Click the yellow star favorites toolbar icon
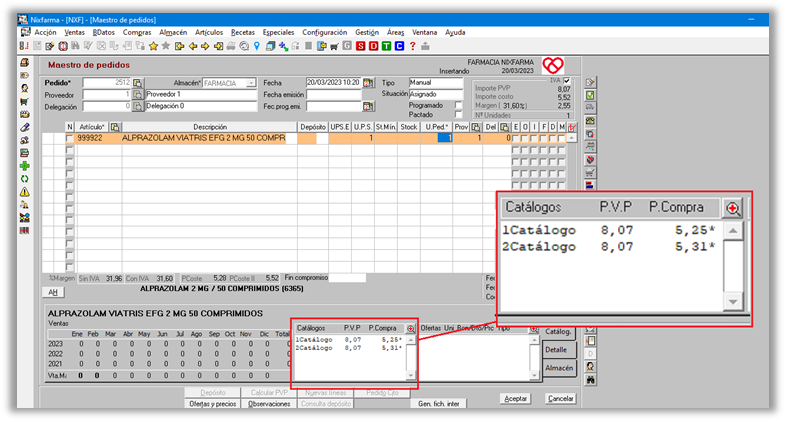Viewport: 787px width, 422px height. pos(153,46)
